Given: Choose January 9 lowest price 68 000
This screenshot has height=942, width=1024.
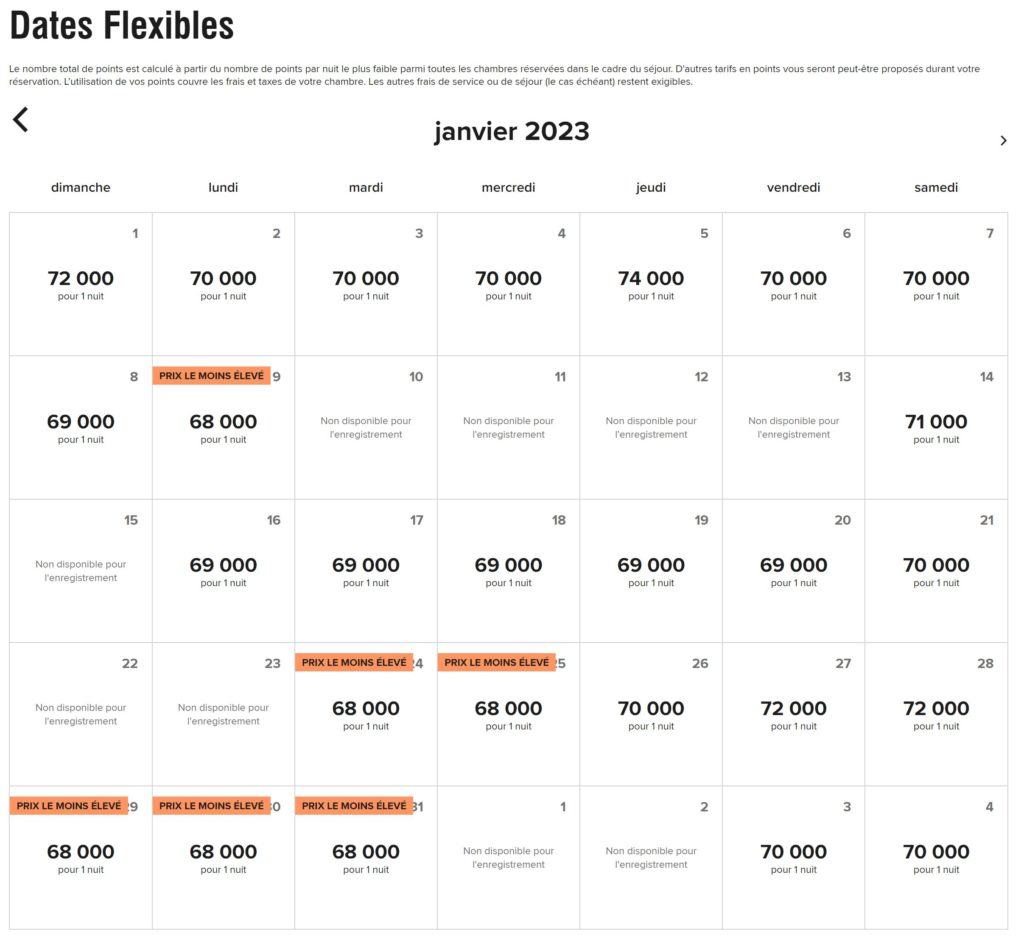Looking at the screenshot, I should click(x=223, y=427).
